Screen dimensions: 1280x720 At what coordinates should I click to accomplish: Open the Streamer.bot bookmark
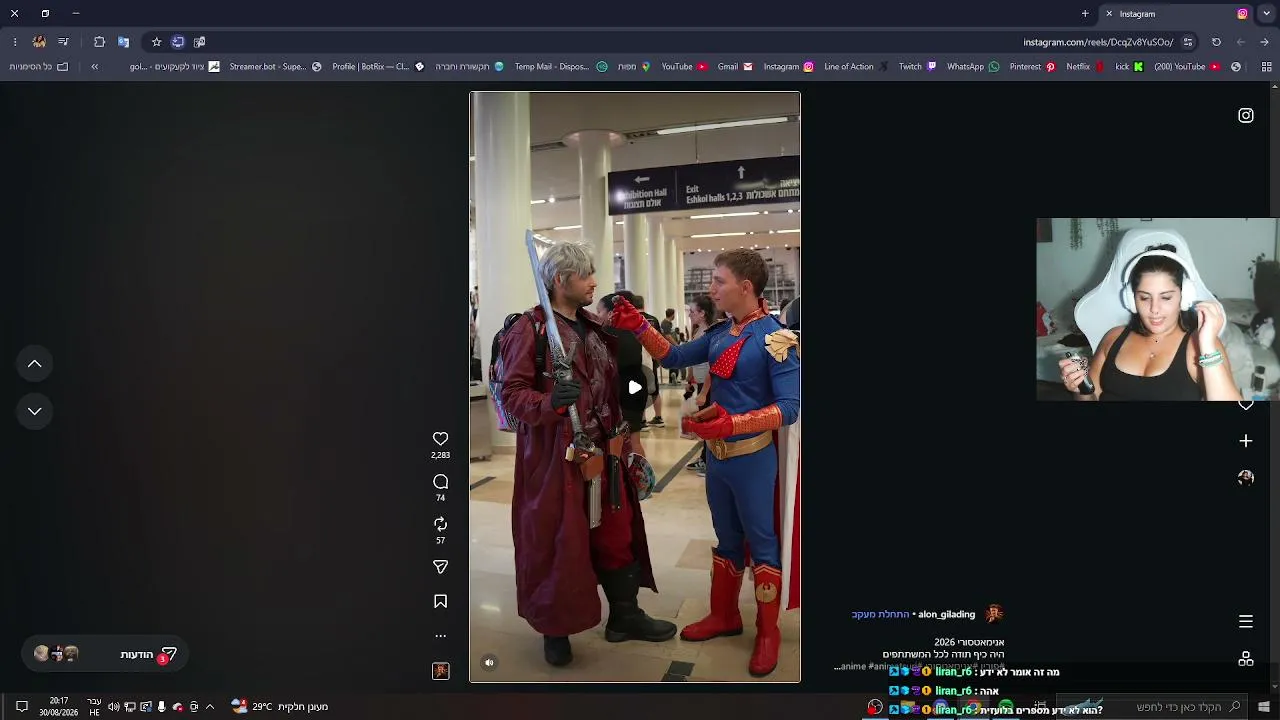[276, 67]
